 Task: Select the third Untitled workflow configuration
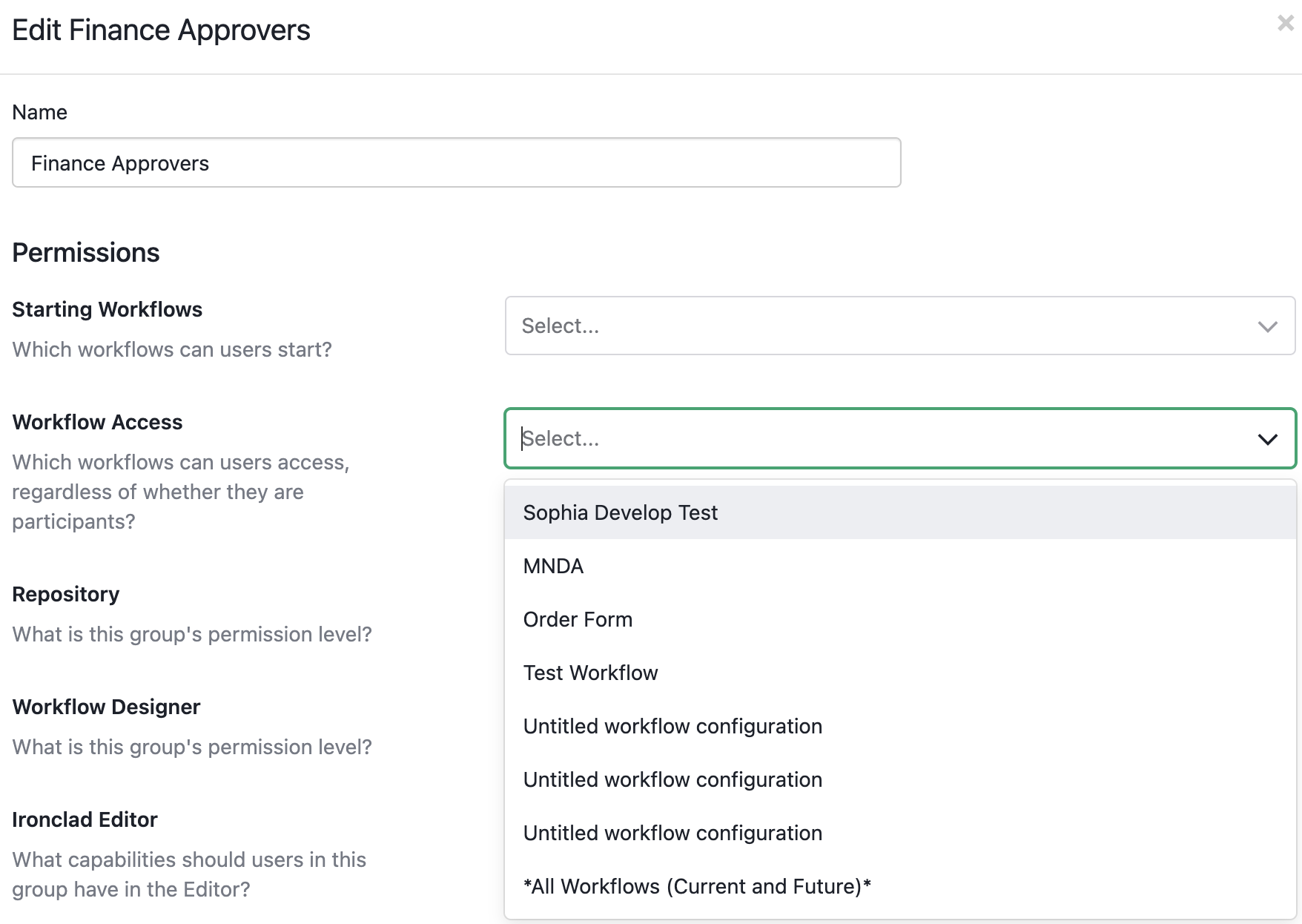(x=900, y=833)
